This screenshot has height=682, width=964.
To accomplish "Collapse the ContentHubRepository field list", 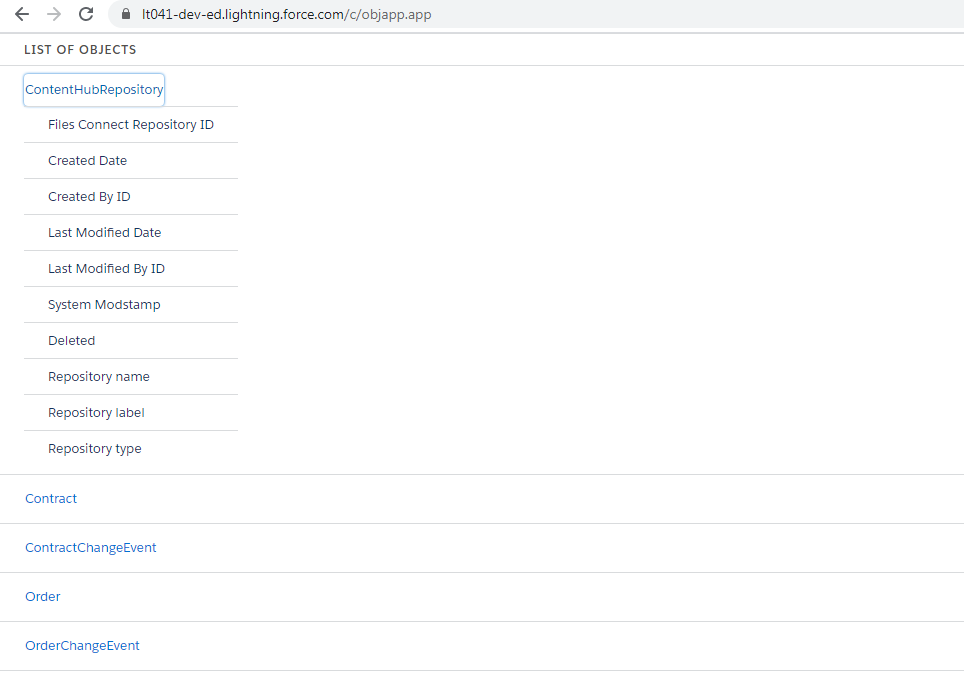I will [x=93, y=89].
